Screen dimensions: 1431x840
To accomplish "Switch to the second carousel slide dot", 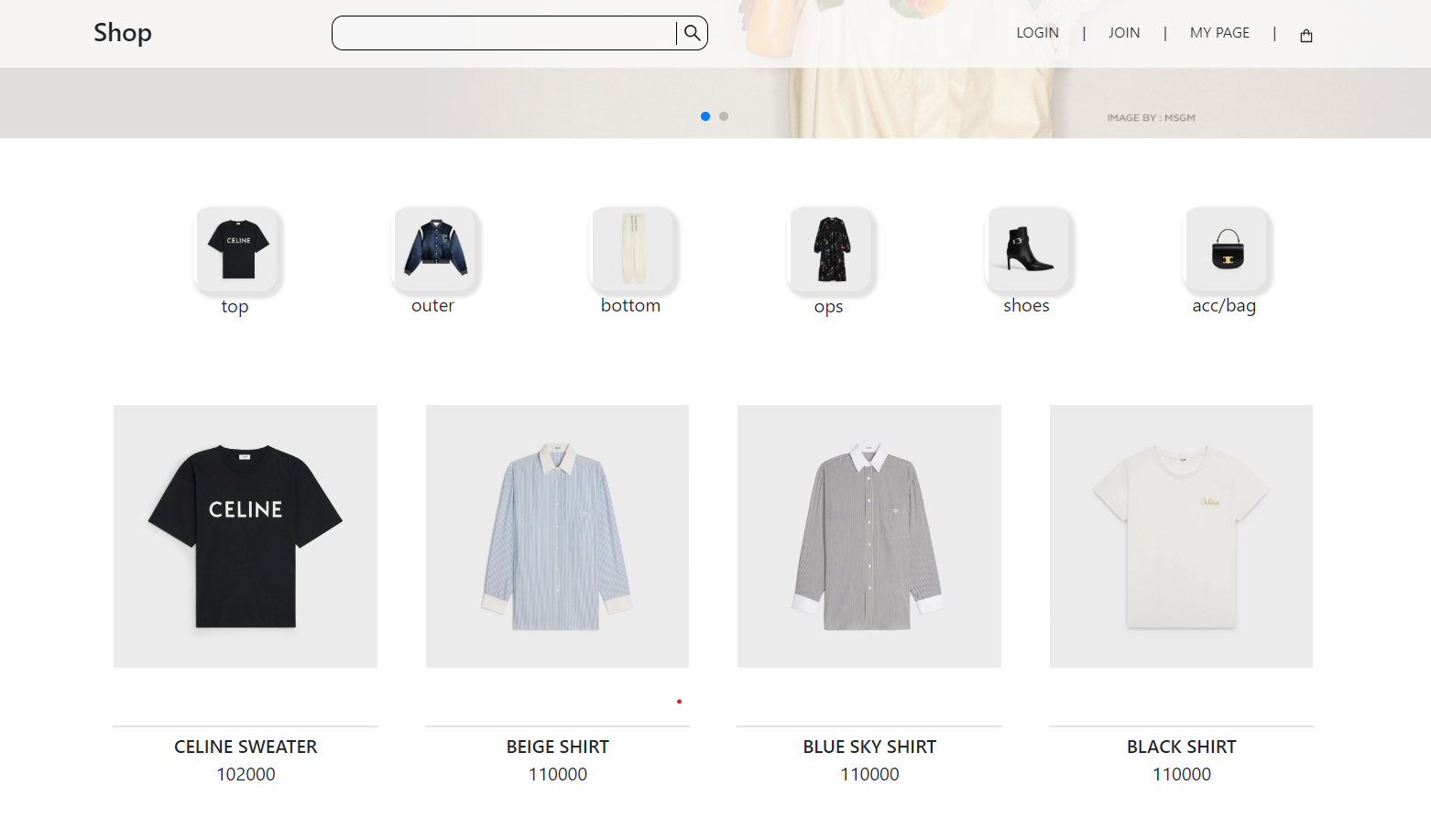I will (724, 116).
